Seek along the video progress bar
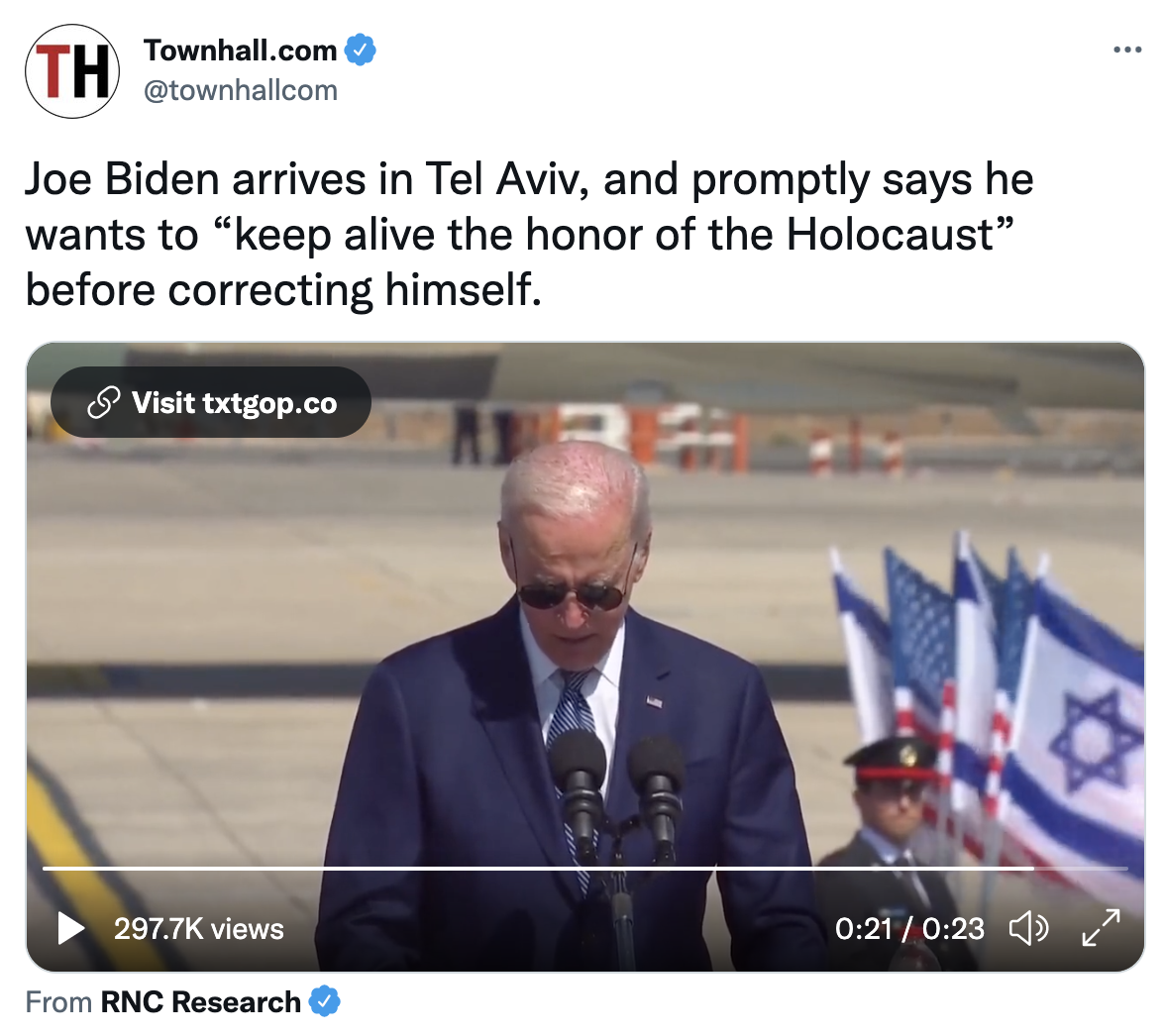Viewport: 1165px width, 1036px height. point(585,868)
